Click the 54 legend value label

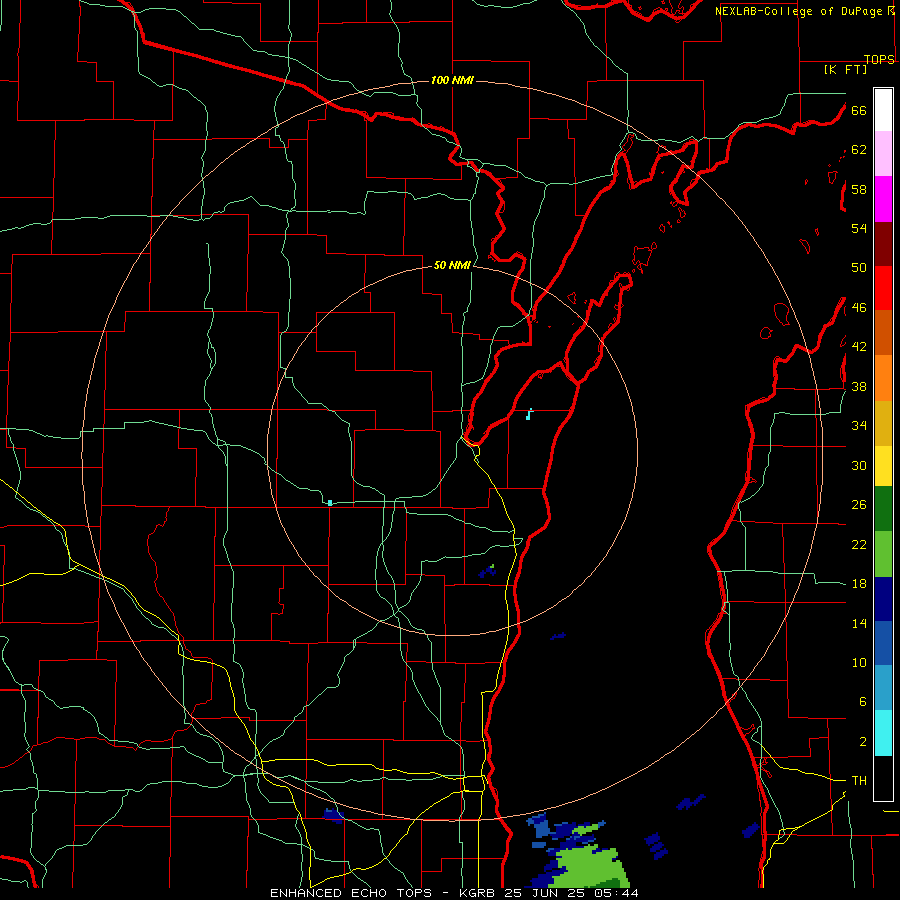[x=859, y=228]
